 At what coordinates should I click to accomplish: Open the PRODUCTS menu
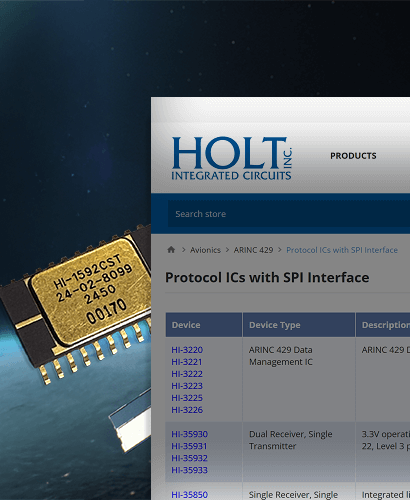pos(353,156)
